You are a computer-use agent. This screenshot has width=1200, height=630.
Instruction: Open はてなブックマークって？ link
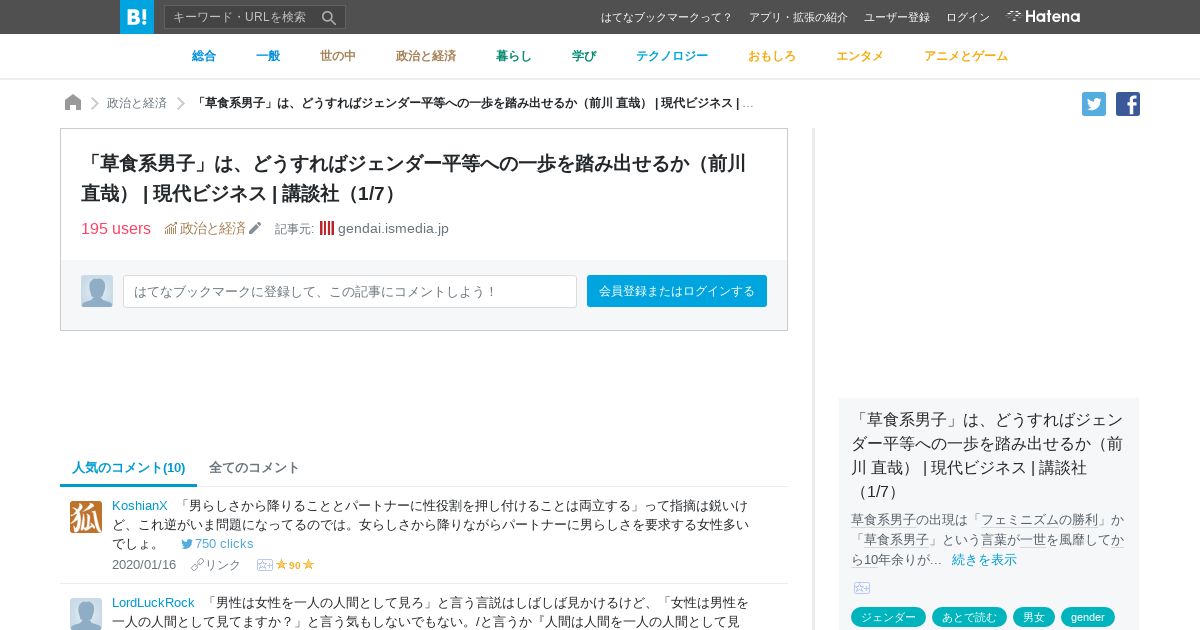click(x=667, y=17)
